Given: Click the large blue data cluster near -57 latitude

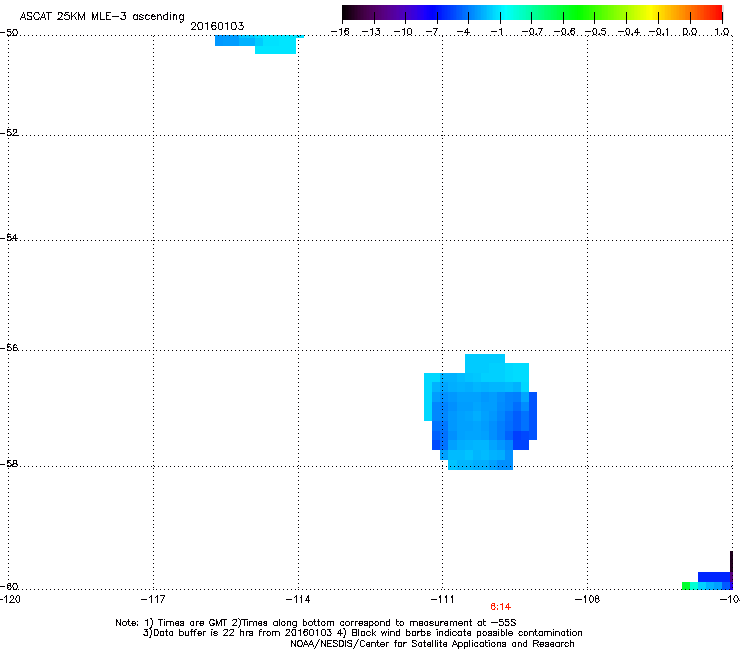Looking at the screenshot, I should tap(480, 412).
